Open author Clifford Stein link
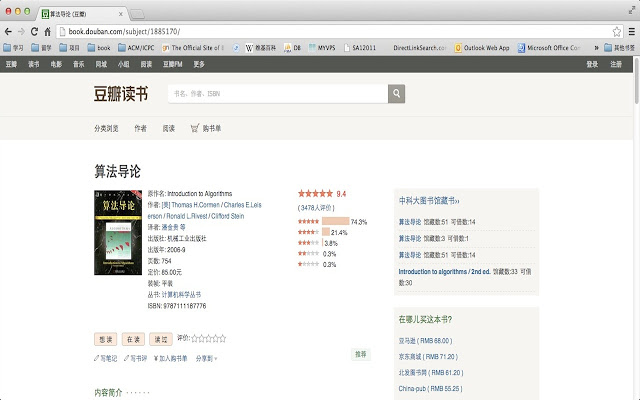 pos(227,216)
